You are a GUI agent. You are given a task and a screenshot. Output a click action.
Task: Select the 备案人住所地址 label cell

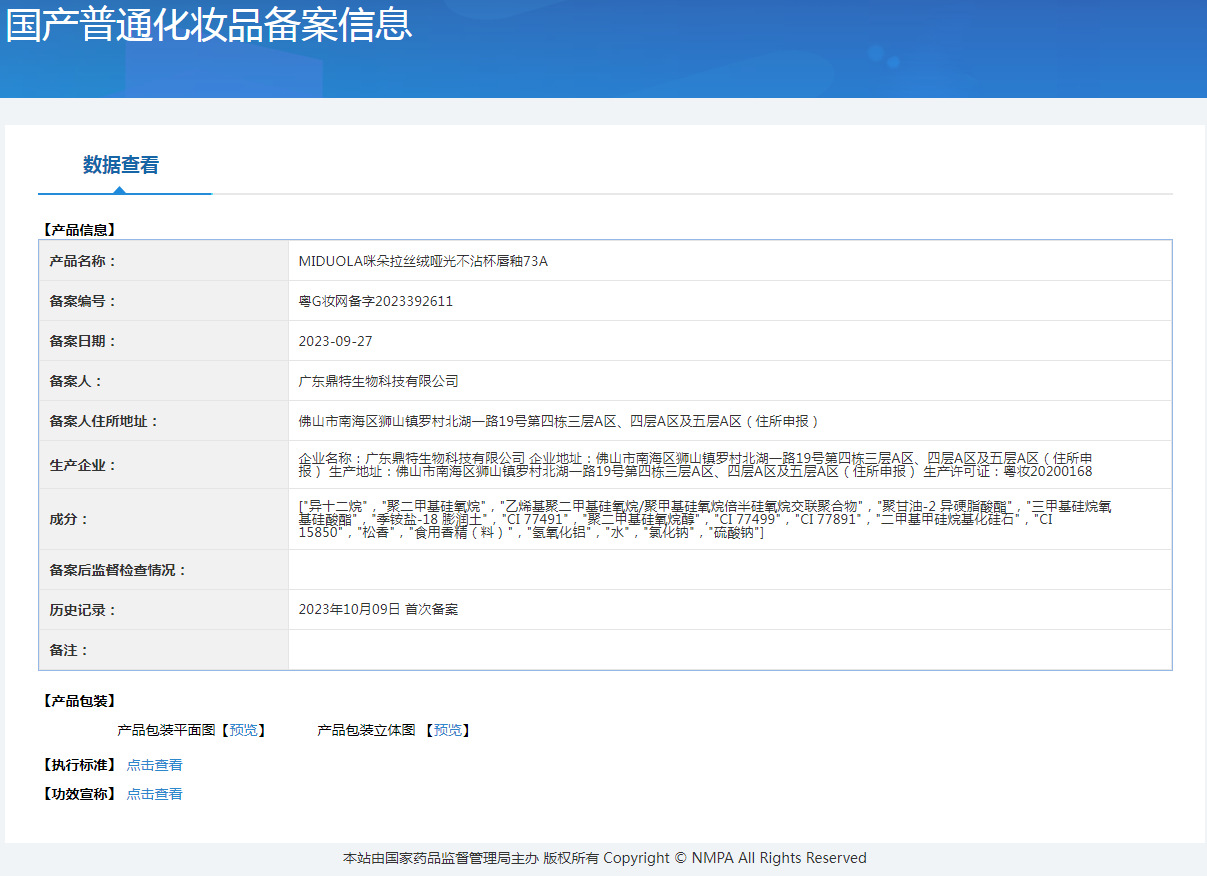coord(164,421)
